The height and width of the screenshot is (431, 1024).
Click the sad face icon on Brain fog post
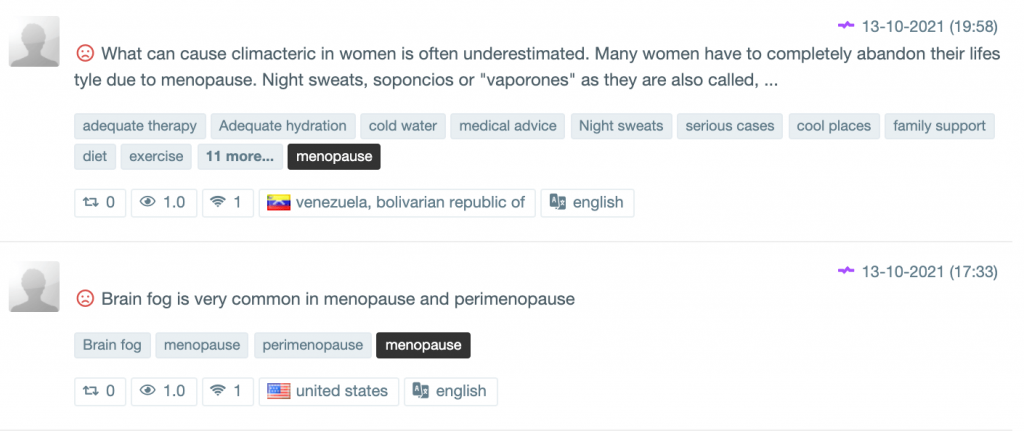pos(85,299)
